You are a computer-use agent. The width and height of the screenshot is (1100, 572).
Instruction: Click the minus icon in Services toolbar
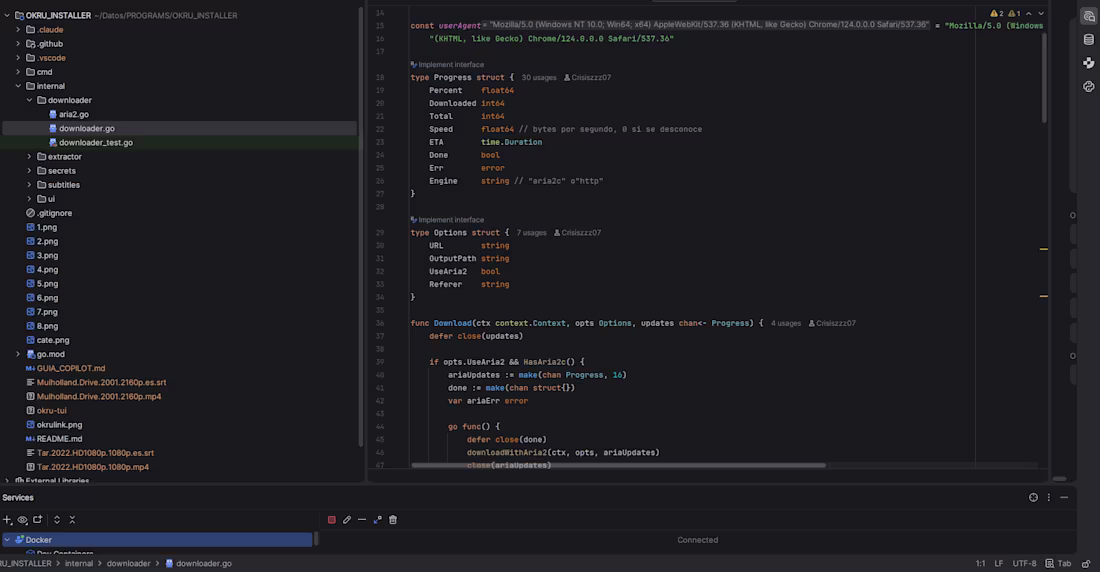click(x=362, y=520)
